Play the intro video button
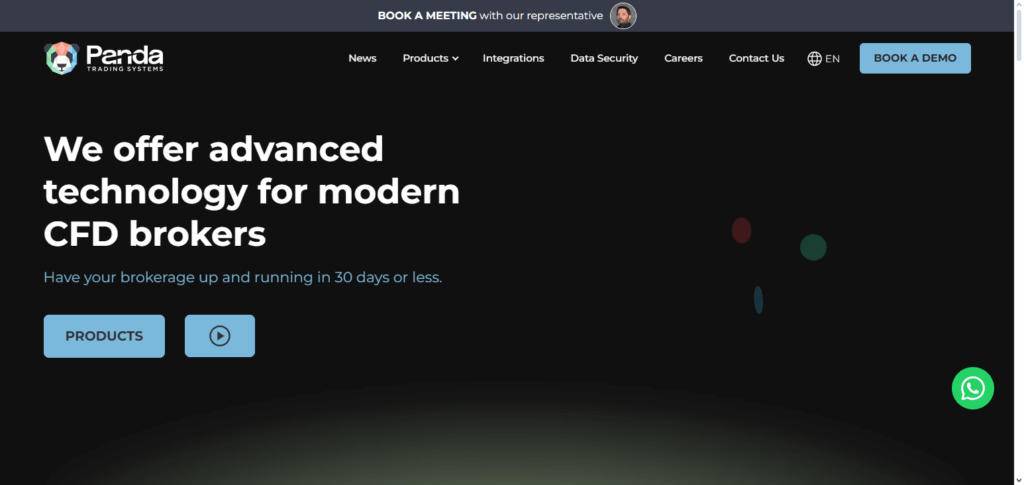 click(220, 336)
